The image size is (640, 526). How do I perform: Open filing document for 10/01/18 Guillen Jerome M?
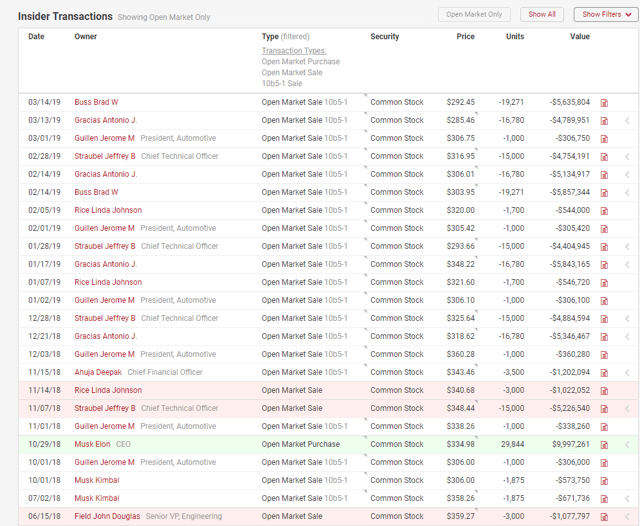(x=604, y=462)
